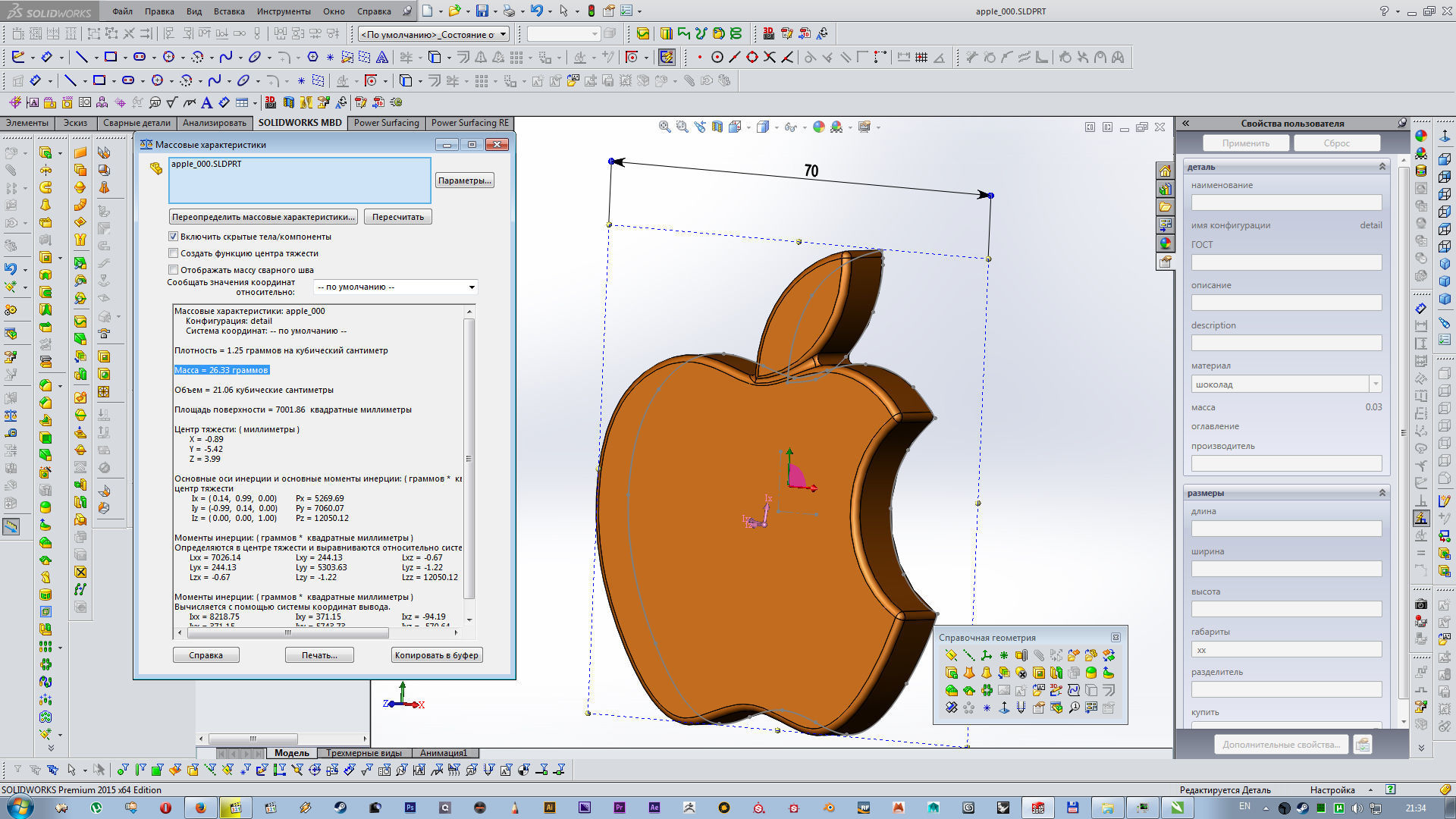Click the Пересчитать button
The height and width of the screenshot is (819, 1456).
tap(397, 216)
